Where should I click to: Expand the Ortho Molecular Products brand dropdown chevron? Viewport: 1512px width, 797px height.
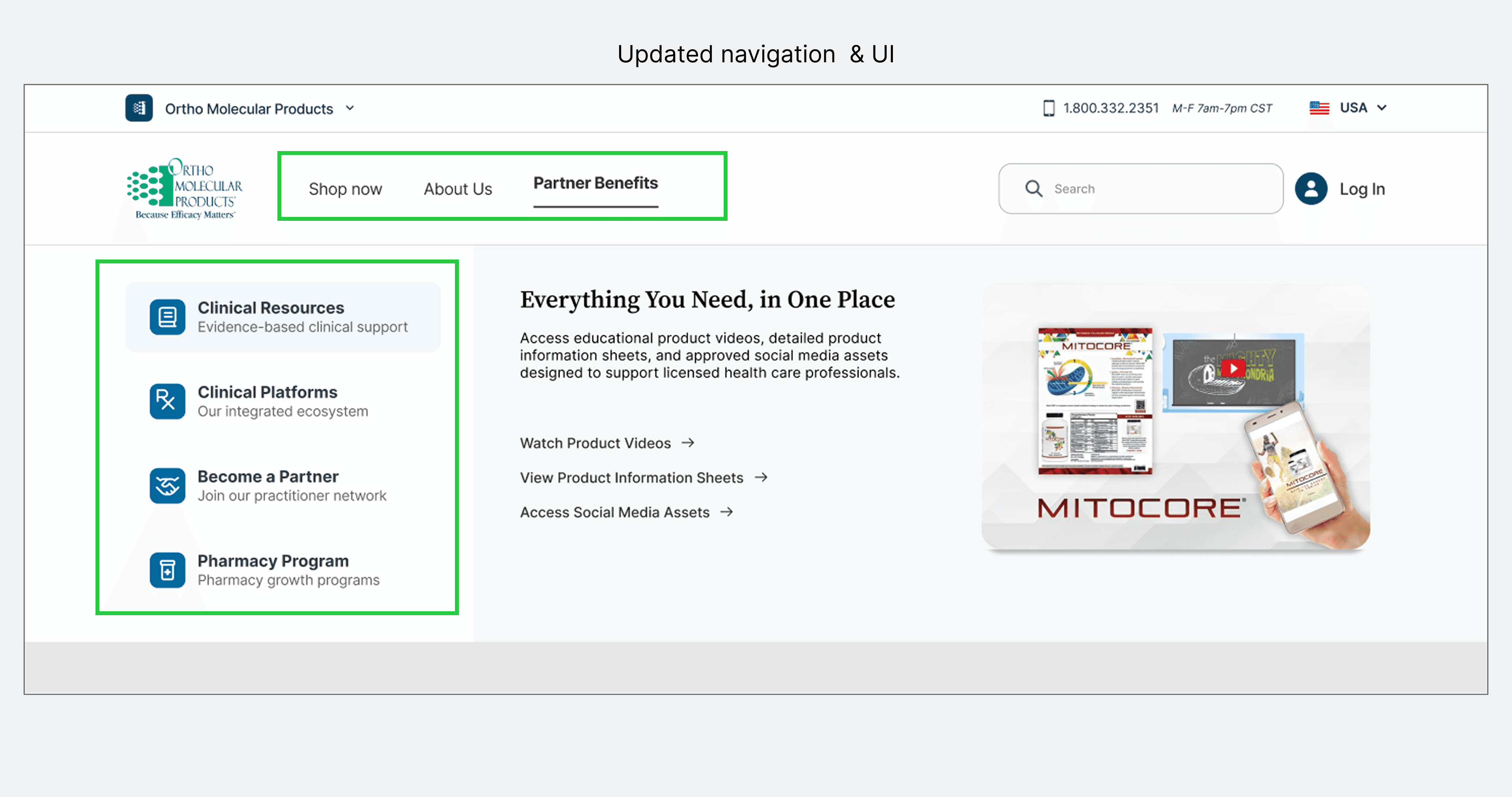tap(350, 108)
